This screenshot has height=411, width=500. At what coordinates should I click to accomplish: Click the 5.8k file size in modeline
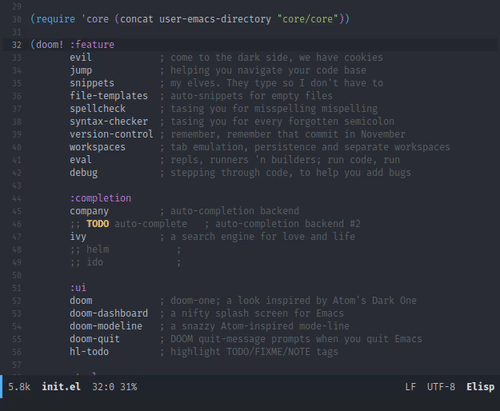pos(19,387)
